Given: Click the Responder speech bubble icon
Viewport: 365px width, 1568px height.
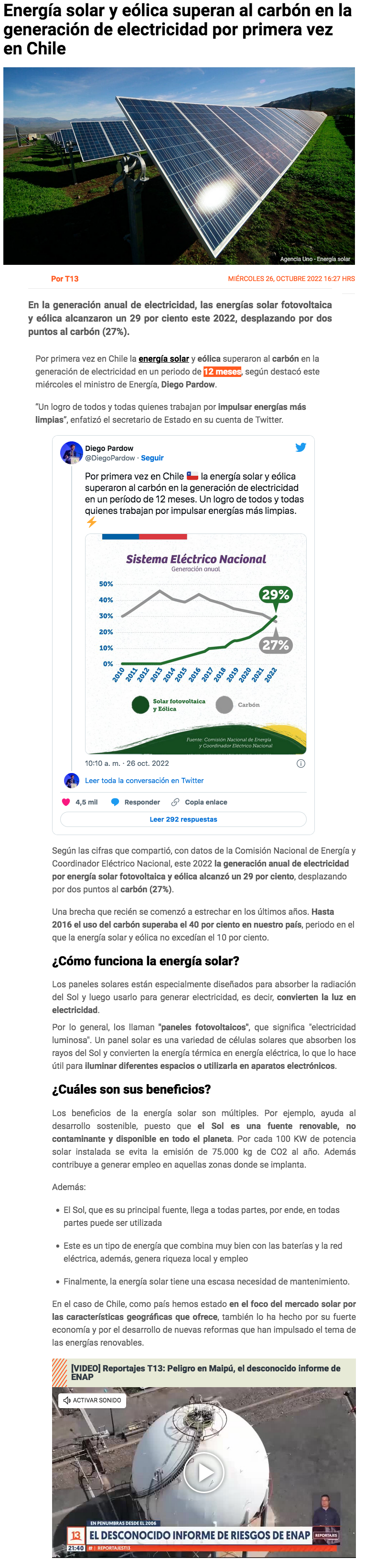Looking at the screenshot, I should (x=115, y=802).
